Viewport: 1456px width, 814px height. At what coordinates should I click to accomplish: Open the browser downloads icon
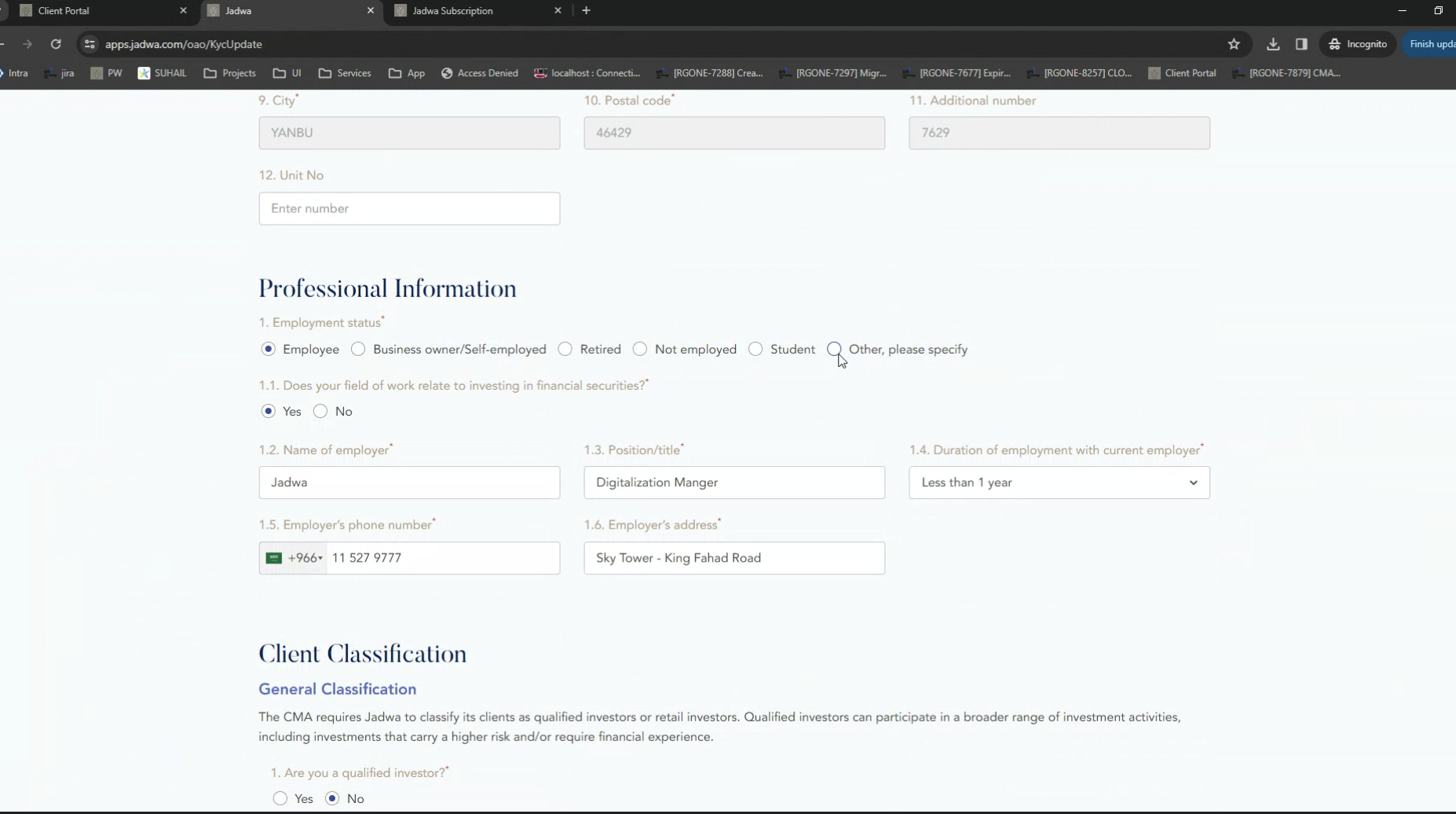click(x=1273, y=44)
